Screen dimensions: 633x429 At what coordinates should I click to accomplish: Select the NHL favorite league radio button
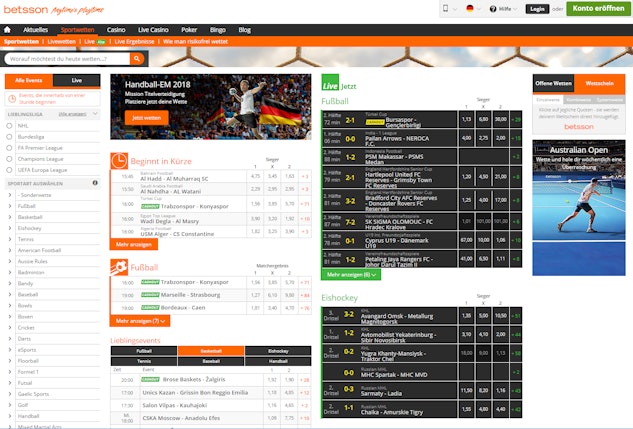coord(9,126)
